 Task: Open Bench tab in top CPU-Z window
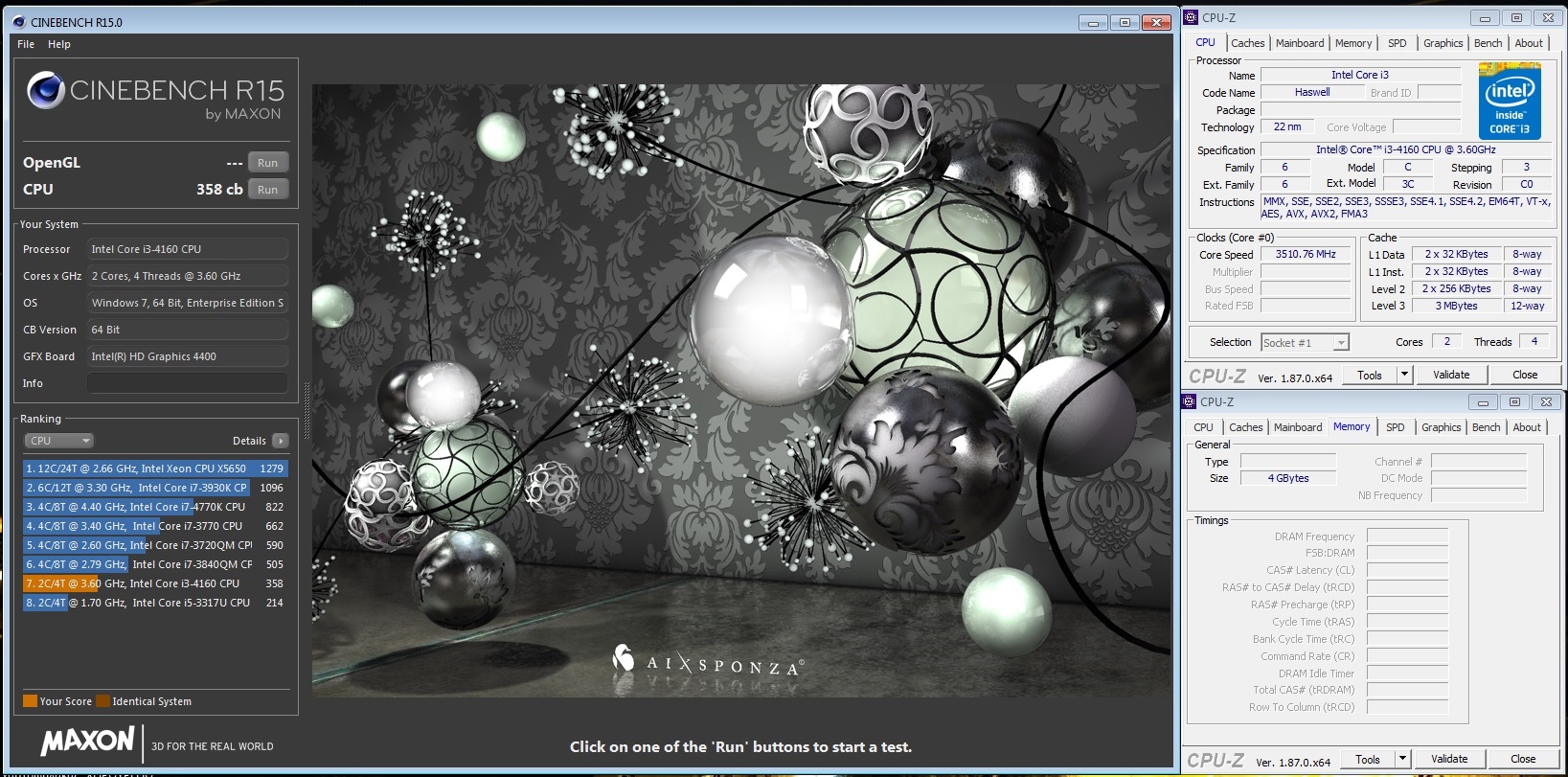pos(1488,43)
